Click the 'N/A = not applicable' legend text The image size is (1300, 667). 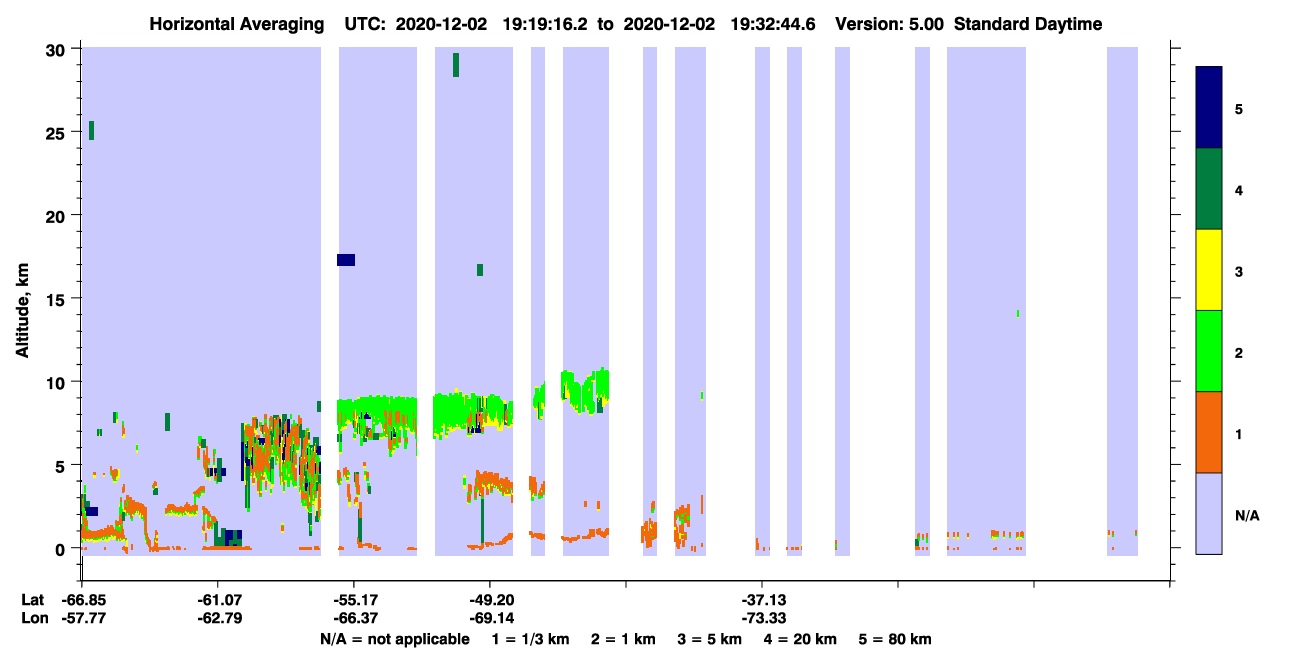point(394,639)
